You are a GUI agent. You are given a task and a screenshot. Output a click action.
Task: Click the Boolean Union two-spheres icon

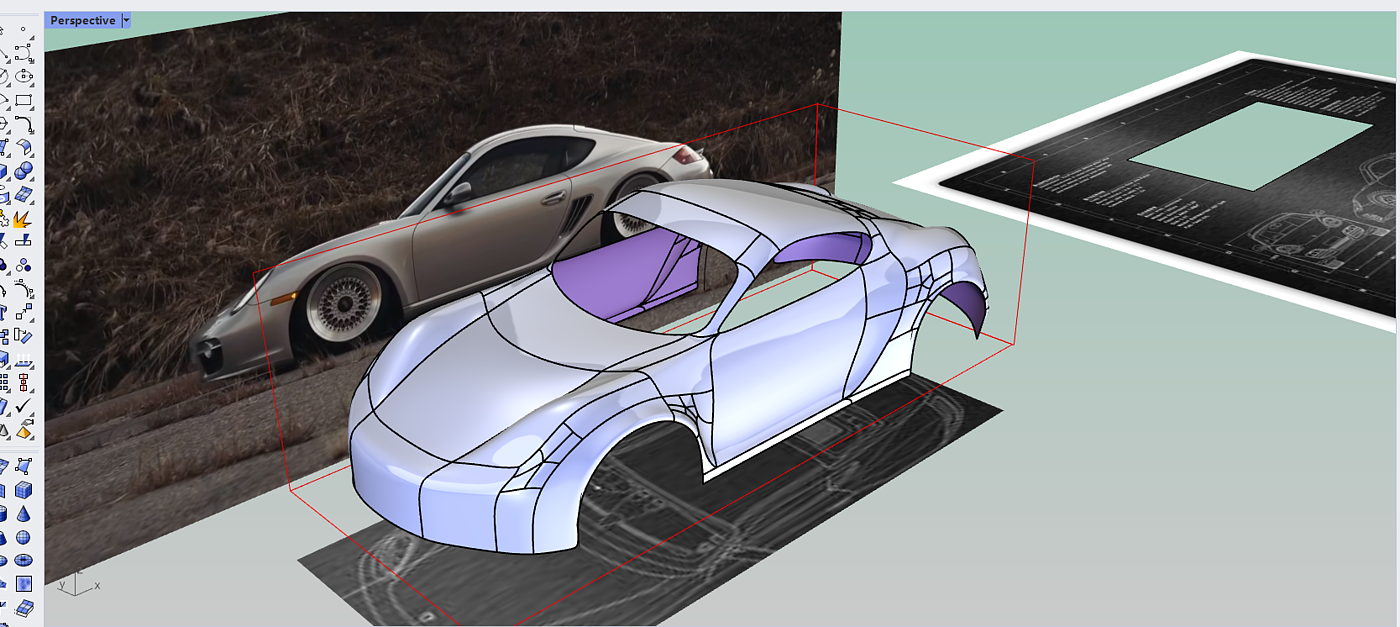pos(23,171)
